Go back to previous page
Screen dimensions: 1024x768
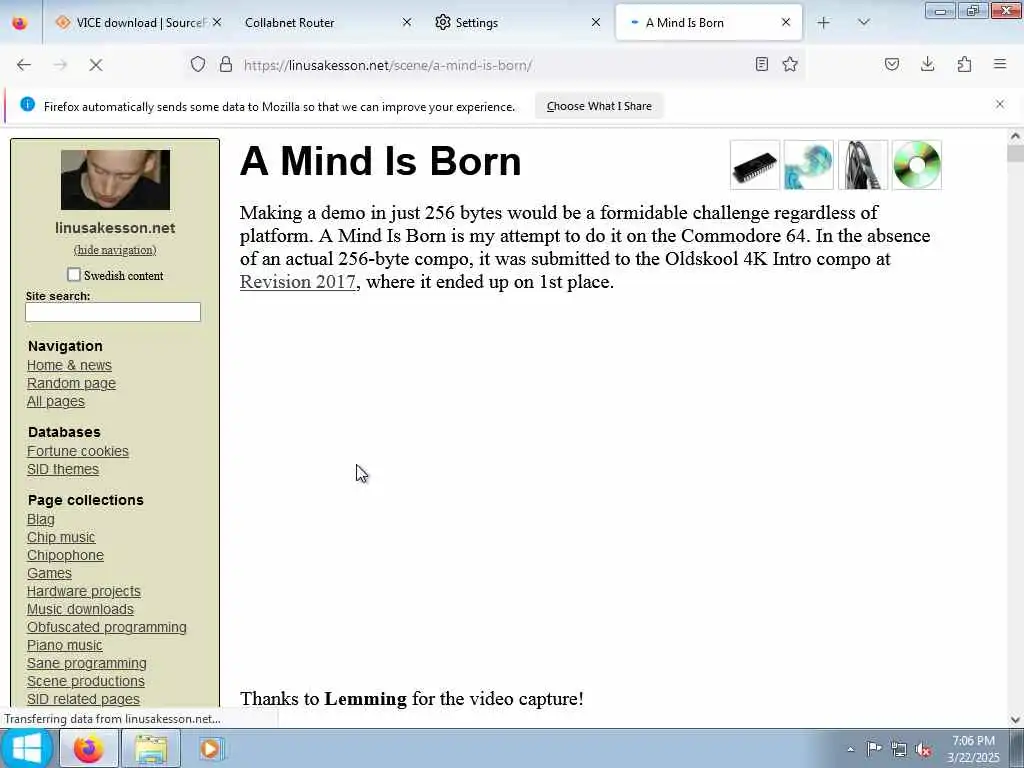tap(24, 65)
